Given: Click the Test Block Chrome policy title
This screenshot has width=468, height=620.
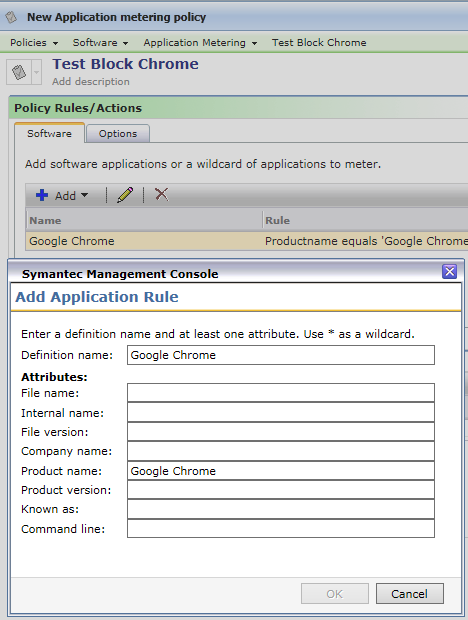Looking at the screenshot, I should [125, 64].
